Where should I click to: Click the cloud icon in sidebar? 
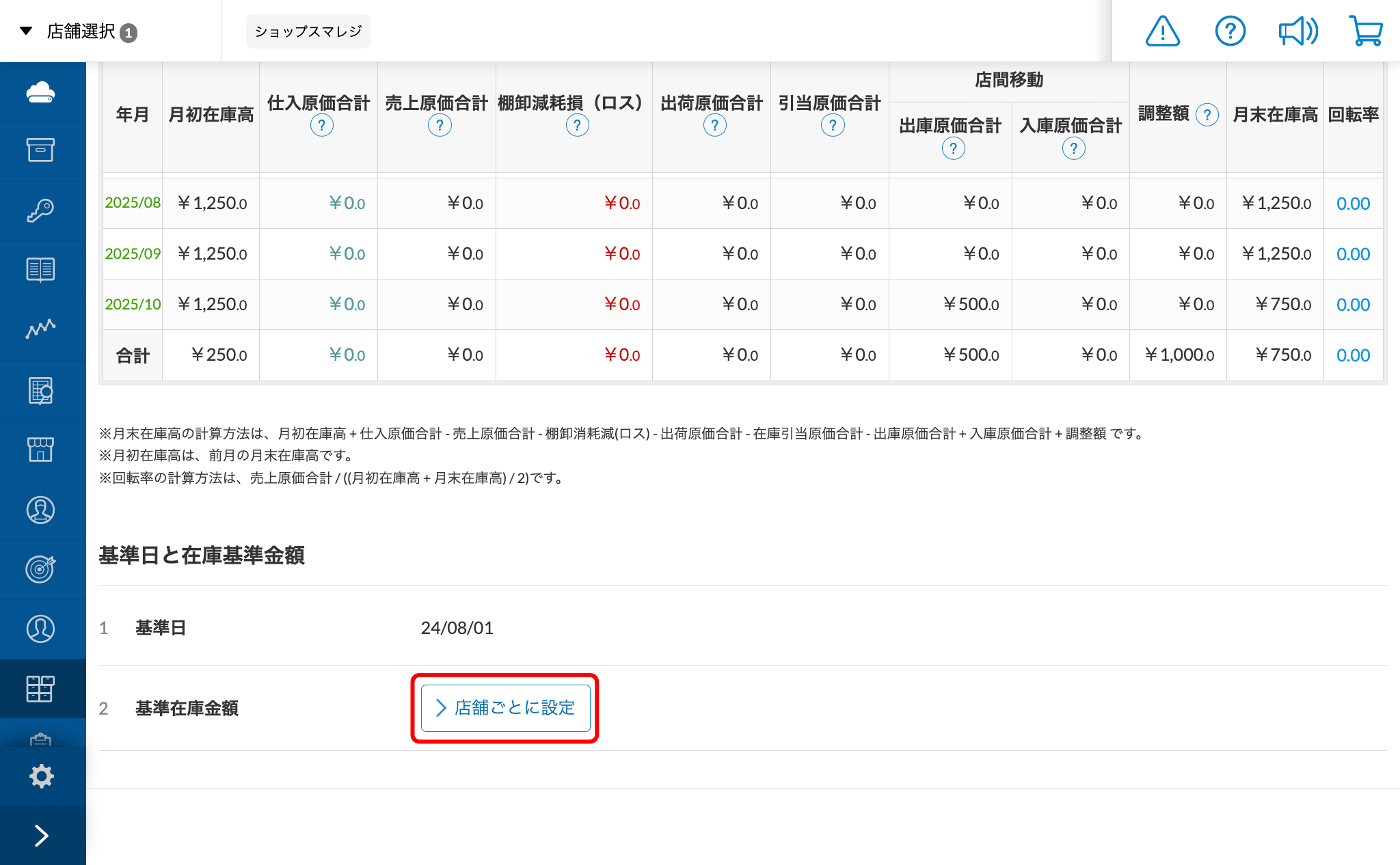41,92
